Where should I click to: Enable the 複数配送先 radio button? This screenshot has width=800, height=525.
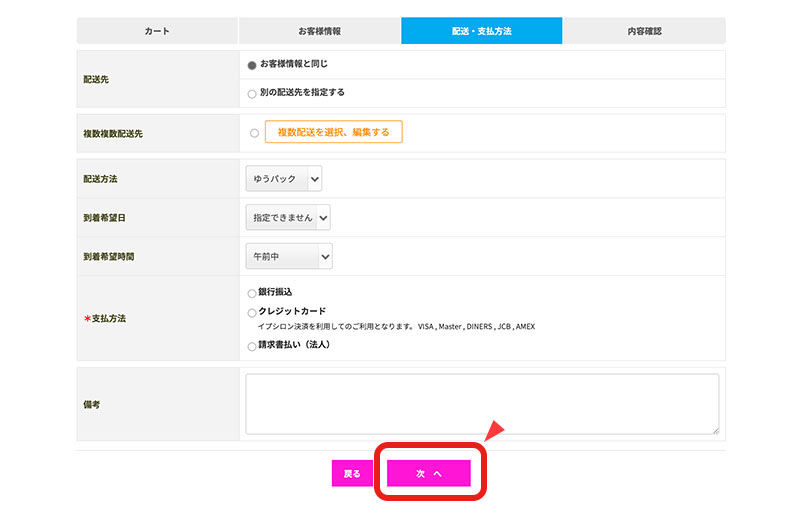(254, 133)
